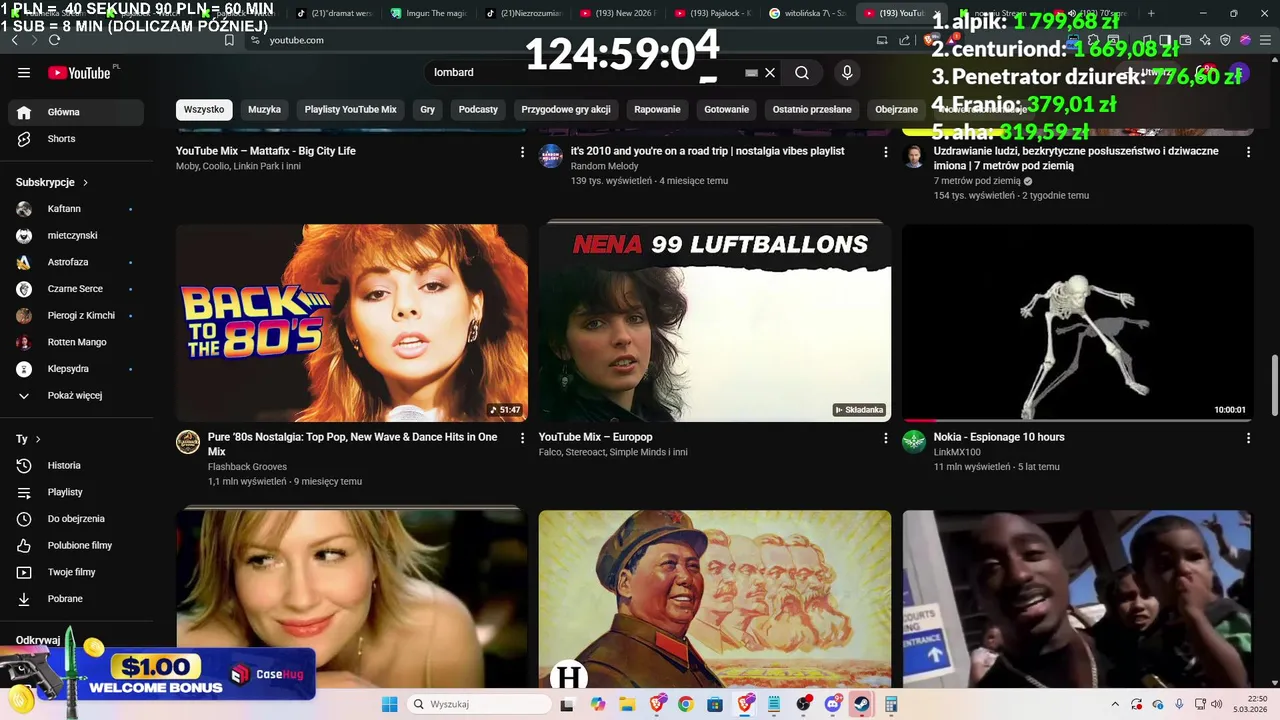Select the Gry filter chip
The height and width of the screenshot is (720, 1280).
(x=428, y=110)
